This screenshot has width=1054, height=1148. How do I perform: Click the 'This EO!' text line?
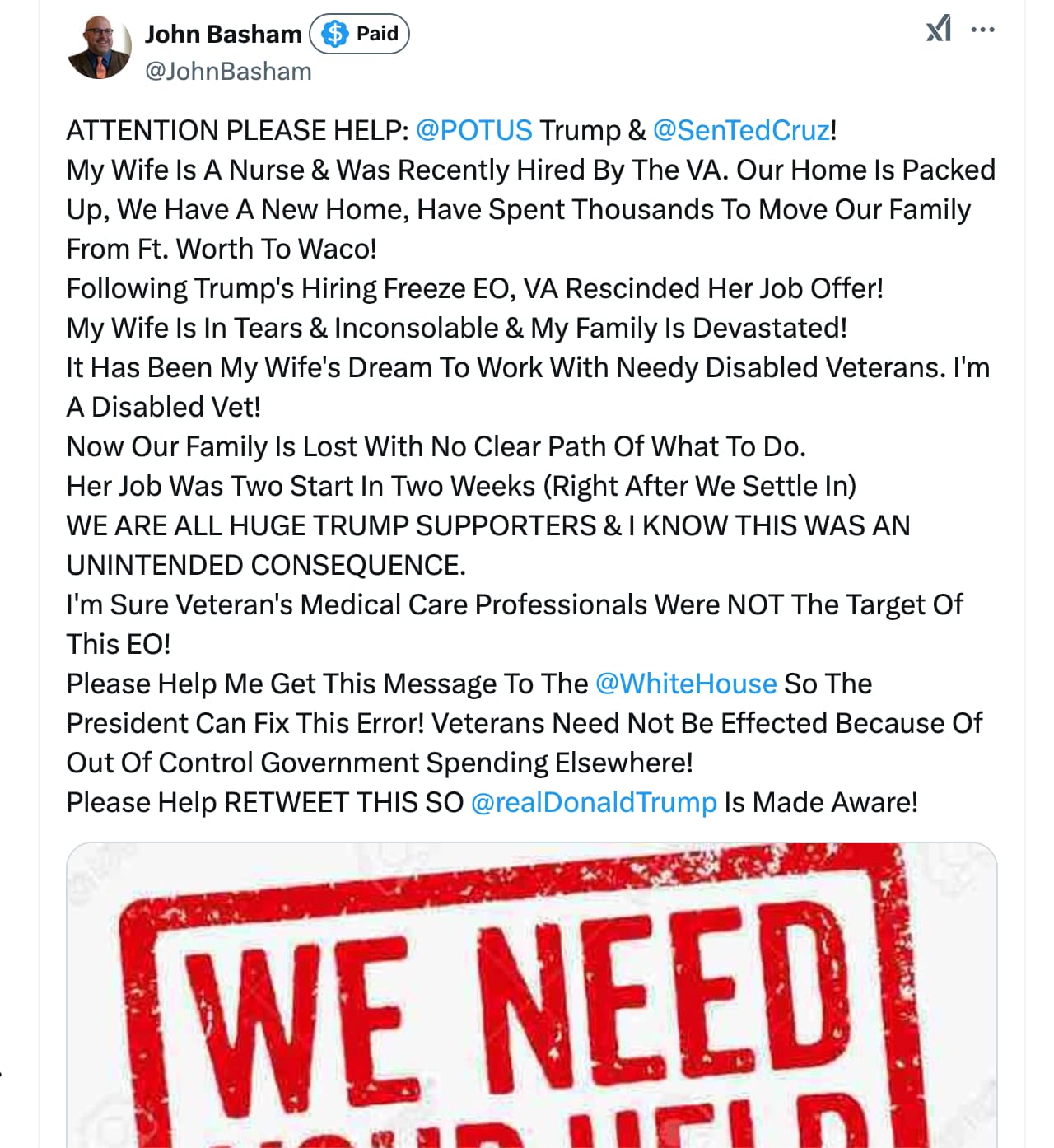[x=119, y=644]
